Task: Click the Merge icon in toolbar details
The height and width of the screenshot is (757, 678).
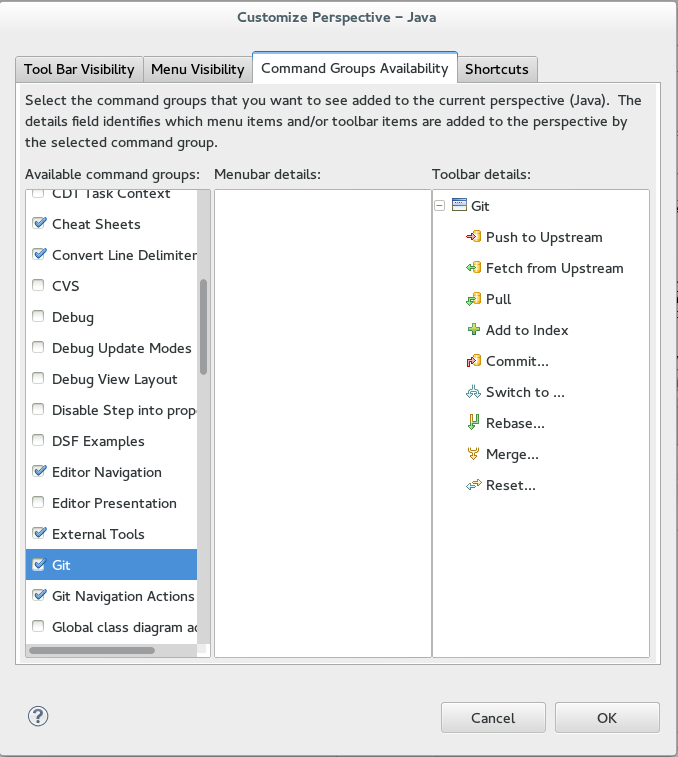Action: [x=474, y=454]
